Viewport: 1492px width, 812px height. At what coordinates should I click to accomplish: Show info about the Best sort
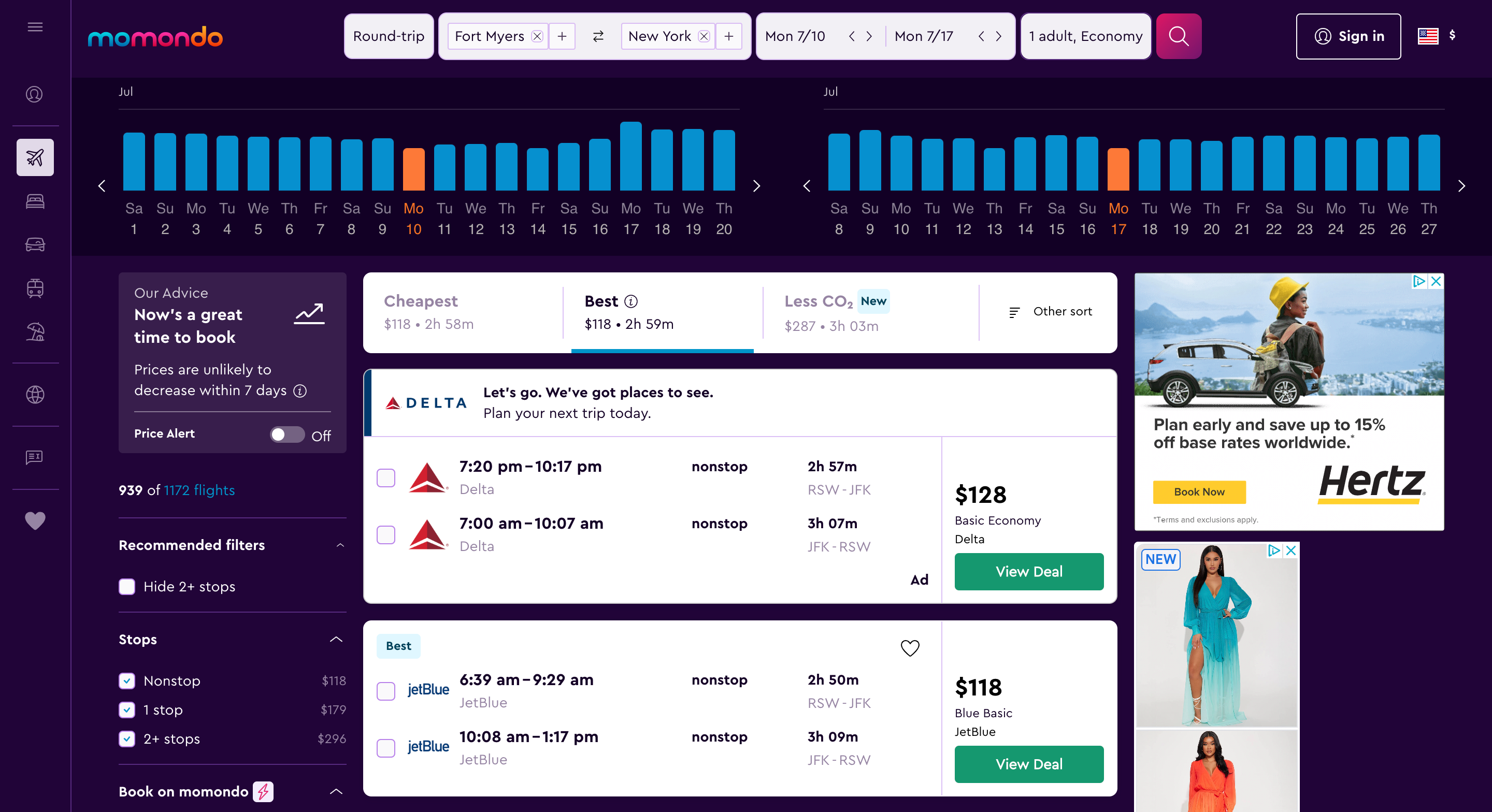632,301
